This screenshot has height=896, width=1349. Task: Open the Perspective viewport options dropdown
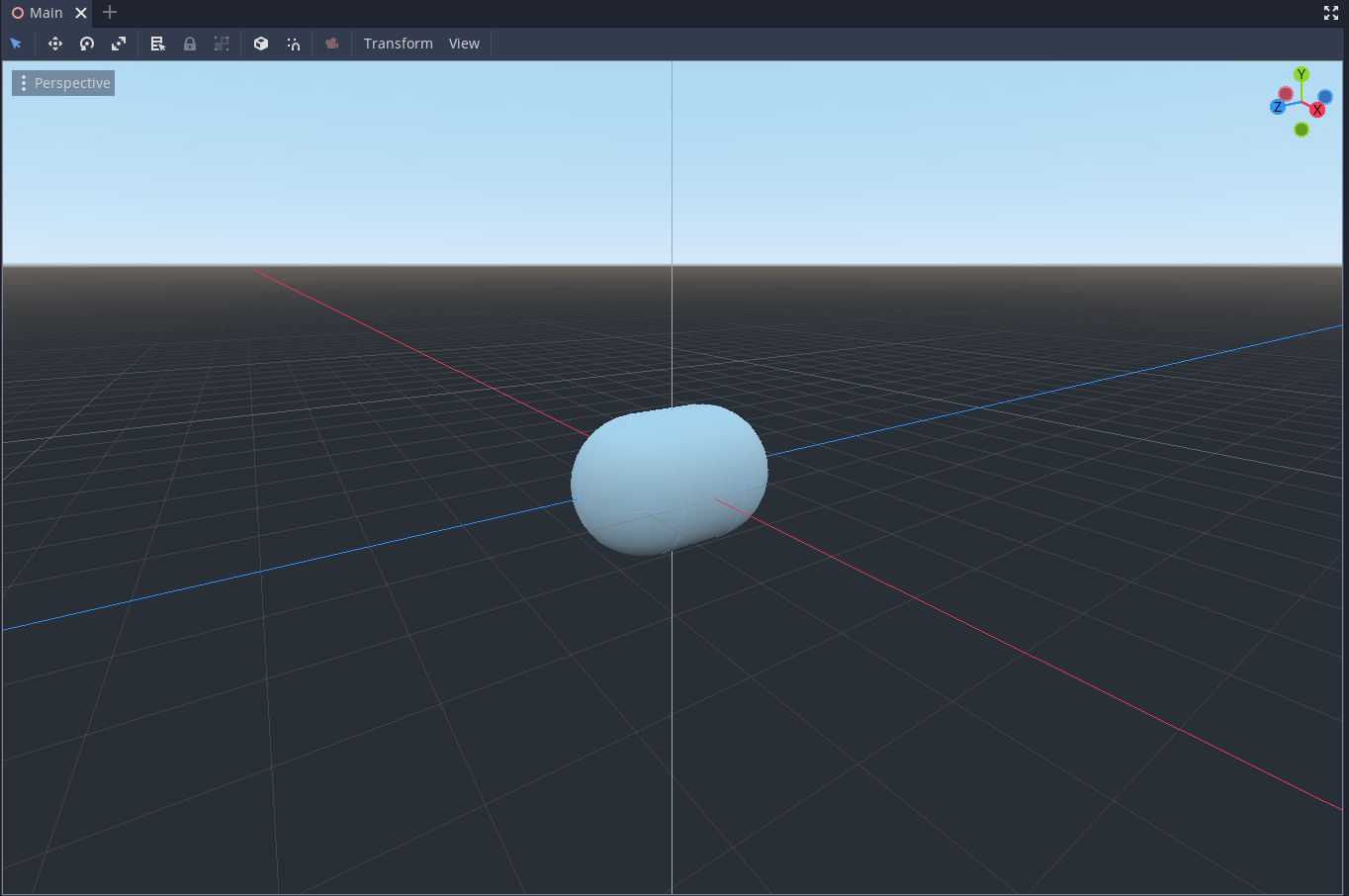pyautogui.click(x=63, y=83)
